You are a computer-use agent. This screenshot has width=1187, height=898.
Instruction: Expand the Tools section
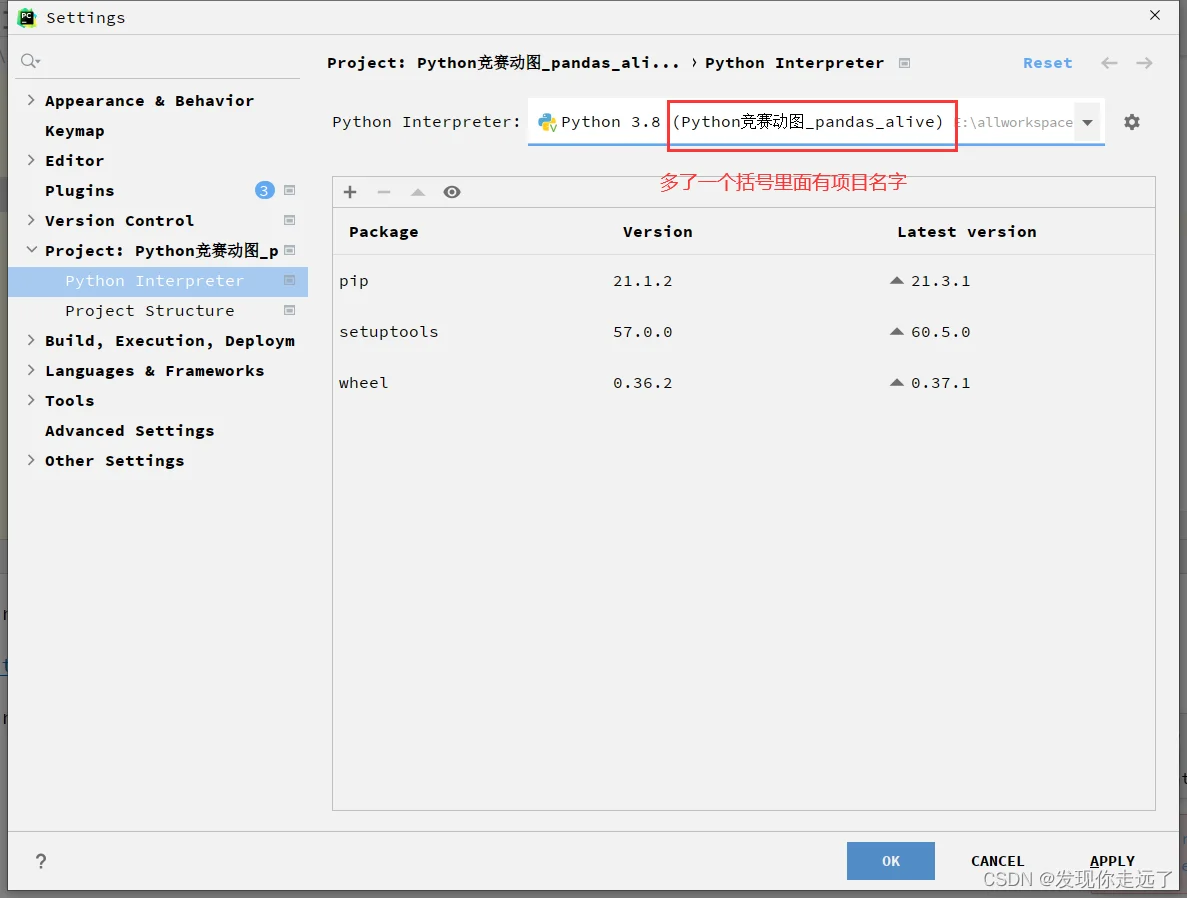click(x=31, y=400)
